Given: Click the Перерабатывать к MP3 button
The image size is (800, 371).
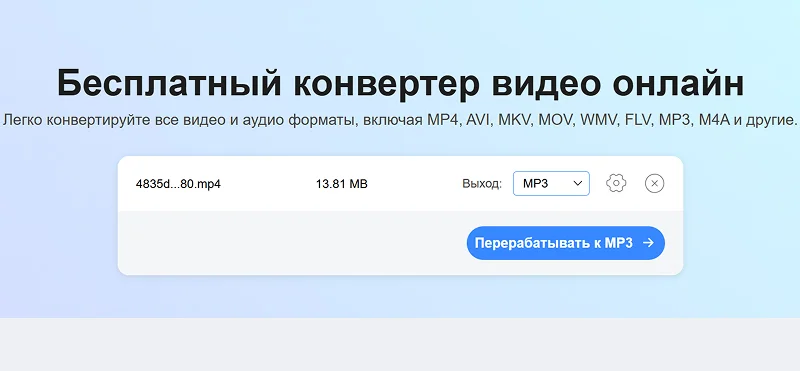Looking at the screenshot, I should 565,243.
